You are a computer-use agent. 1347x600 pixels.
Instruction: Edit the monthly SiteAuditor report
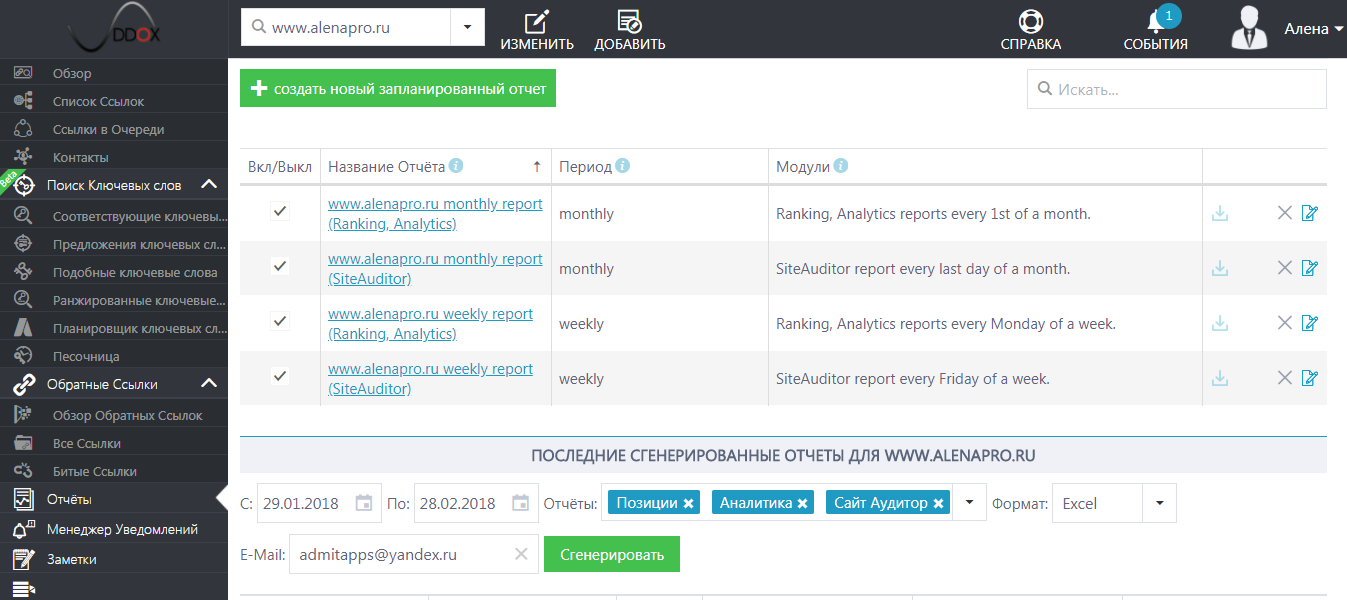[1310, 268]
